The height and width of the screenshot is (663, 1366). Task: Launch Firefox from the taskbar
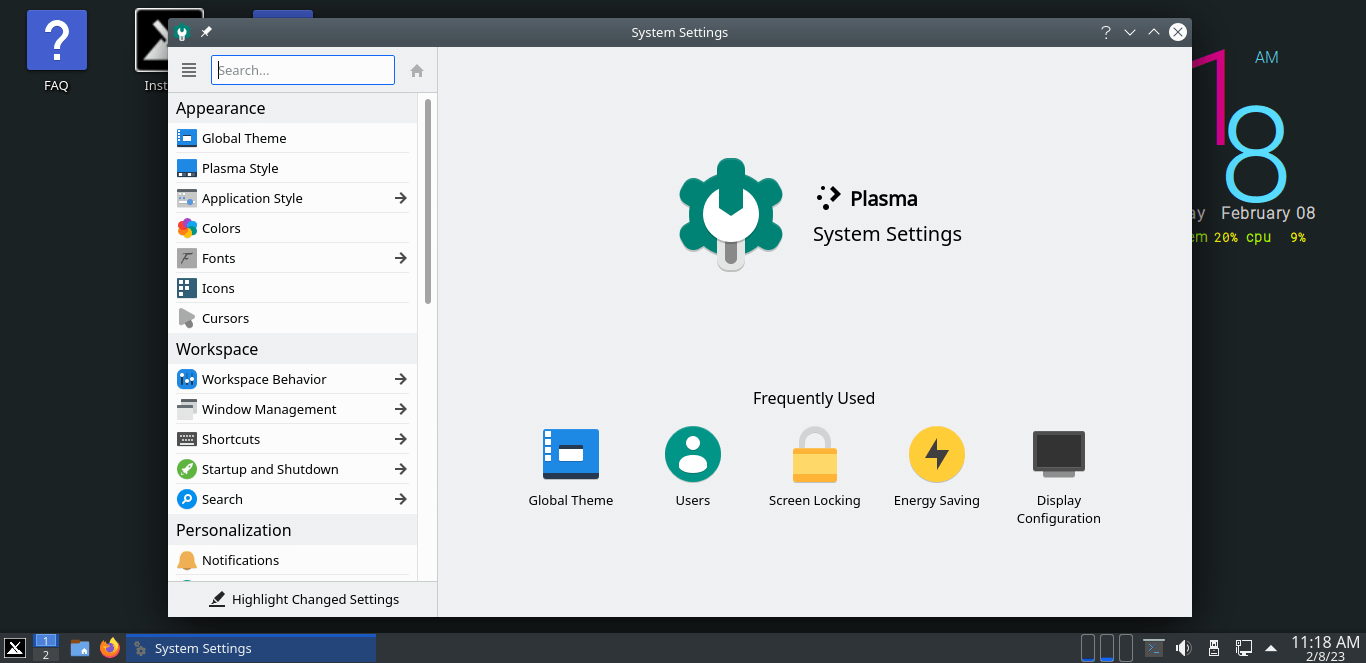pyautogui.click(x=109, y=648)
